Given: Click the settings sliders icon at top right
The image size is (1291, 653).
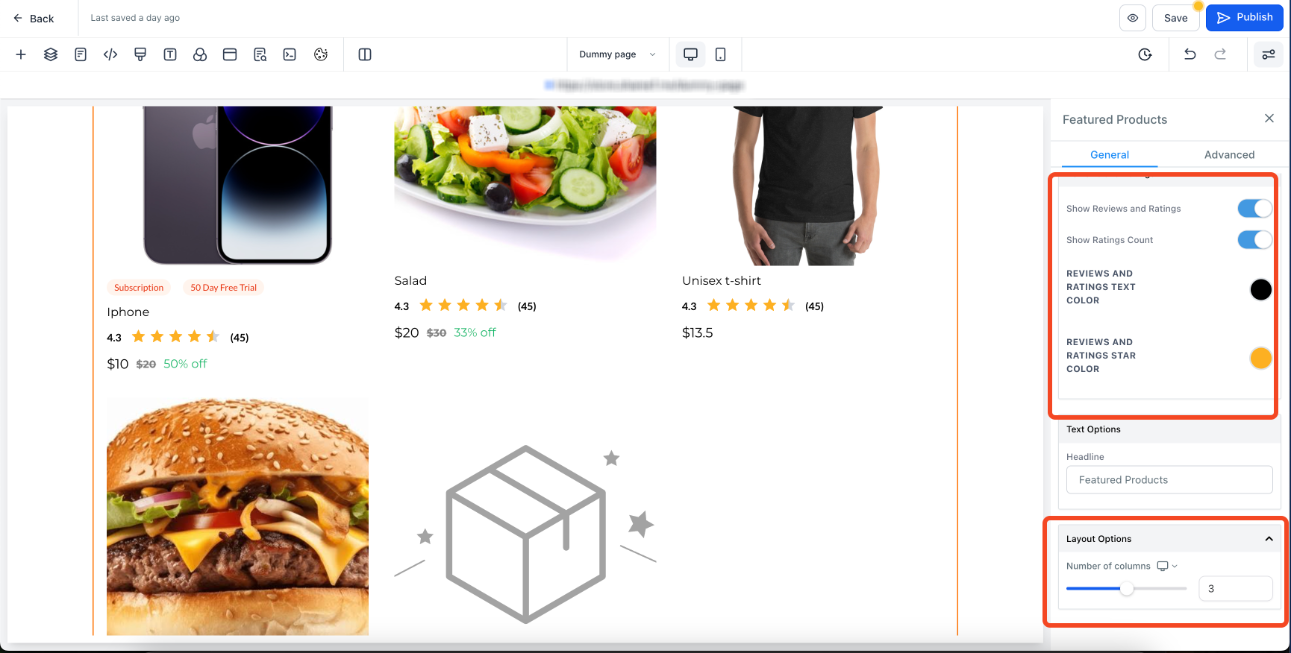Looking at the screenshot, I should [1269, 55].
